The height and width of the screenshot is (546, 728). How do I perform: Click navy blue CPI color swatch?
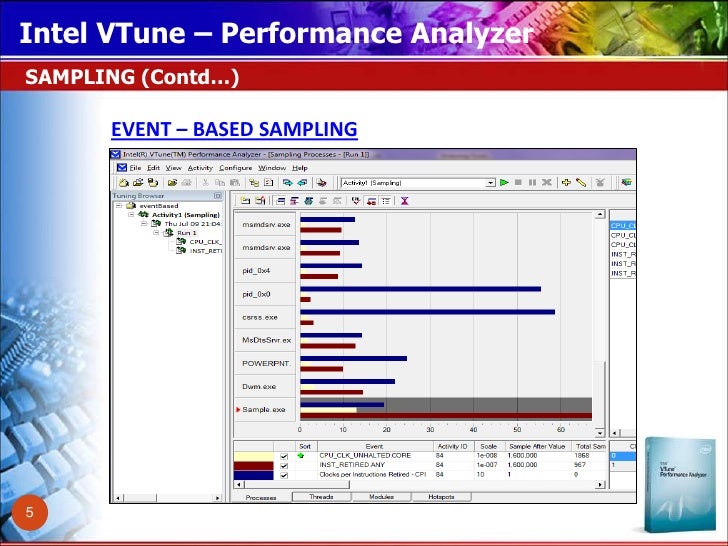254,475
